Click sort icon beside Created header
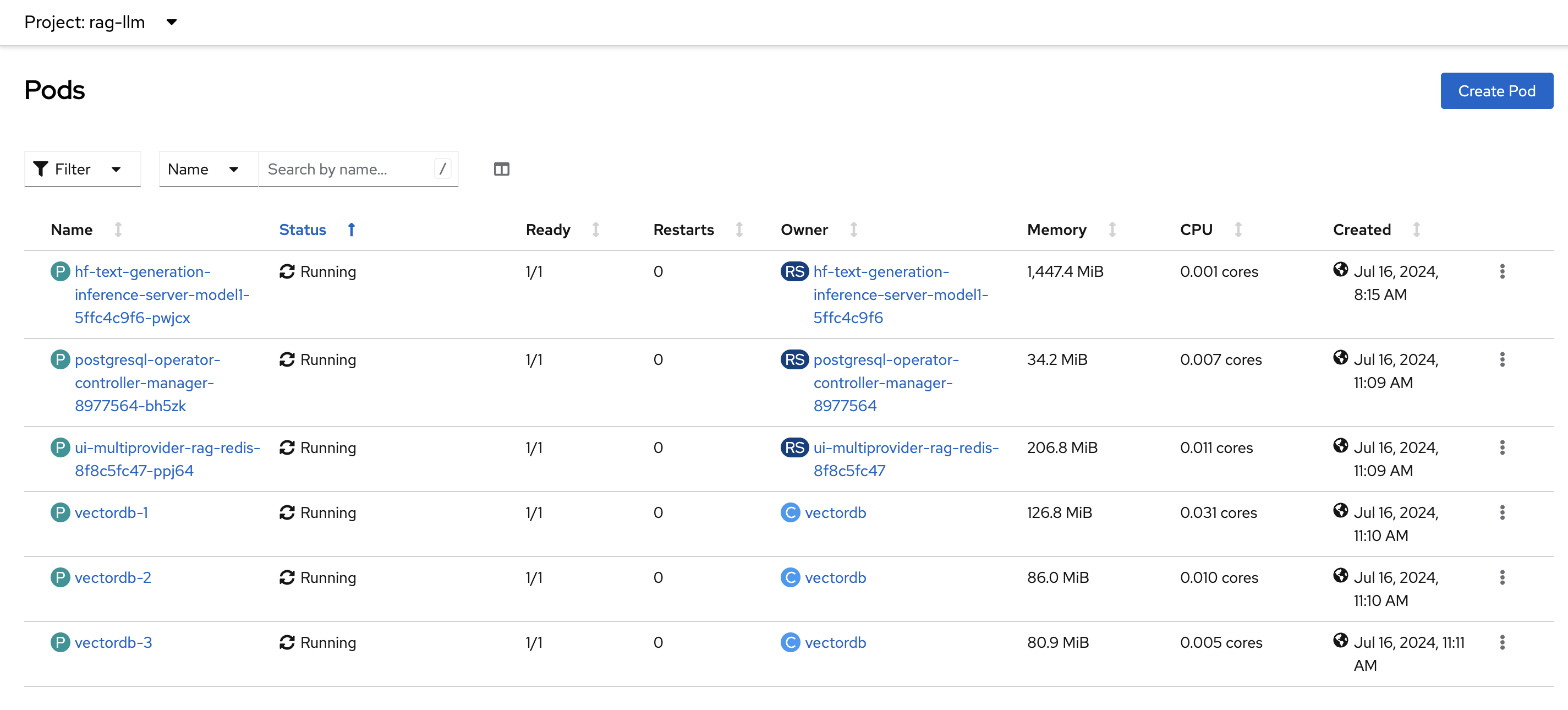Screen dimensions: 1568x710 pos(1416,230)
